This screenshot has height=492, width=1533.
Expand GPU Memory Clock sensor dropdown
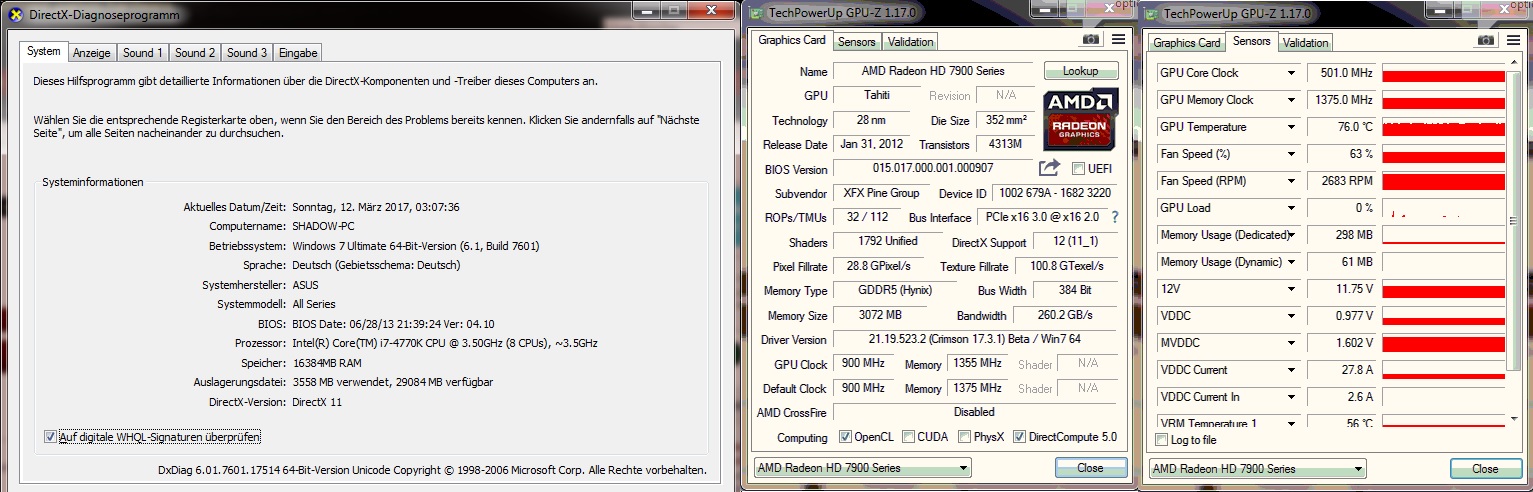(1291, 100)
